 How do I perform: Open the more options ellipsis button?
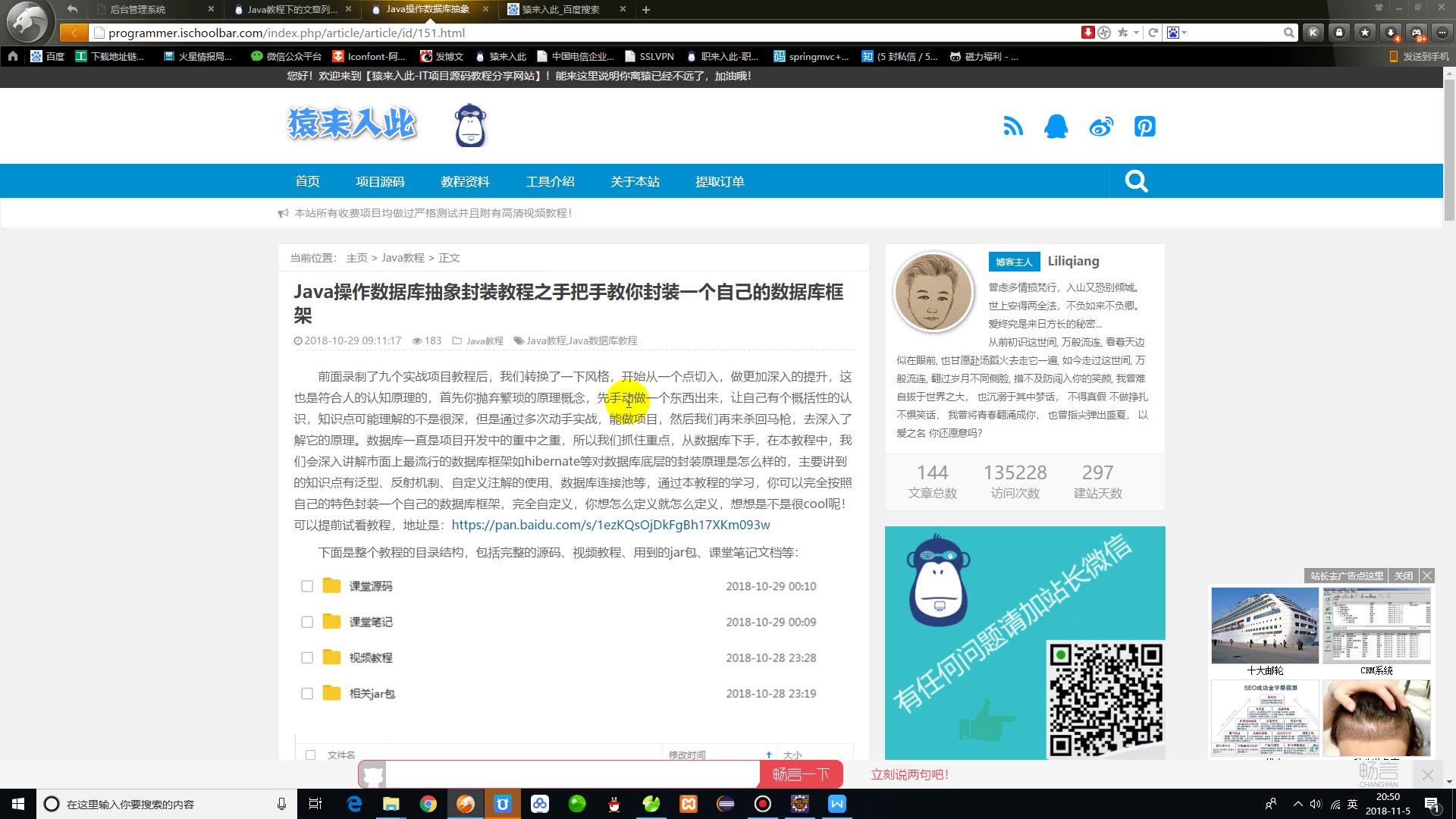1442,33
